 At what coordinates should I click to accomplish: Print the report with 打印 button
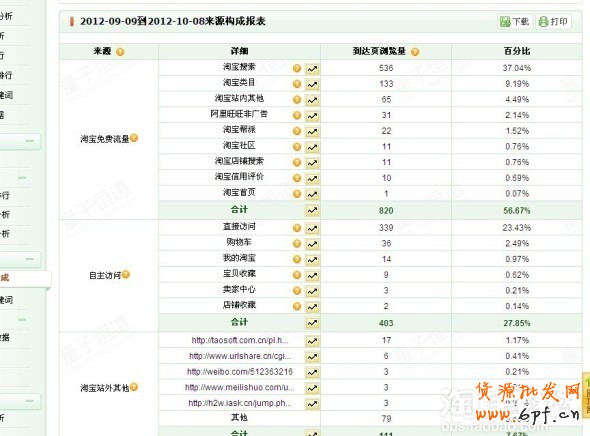553,21
